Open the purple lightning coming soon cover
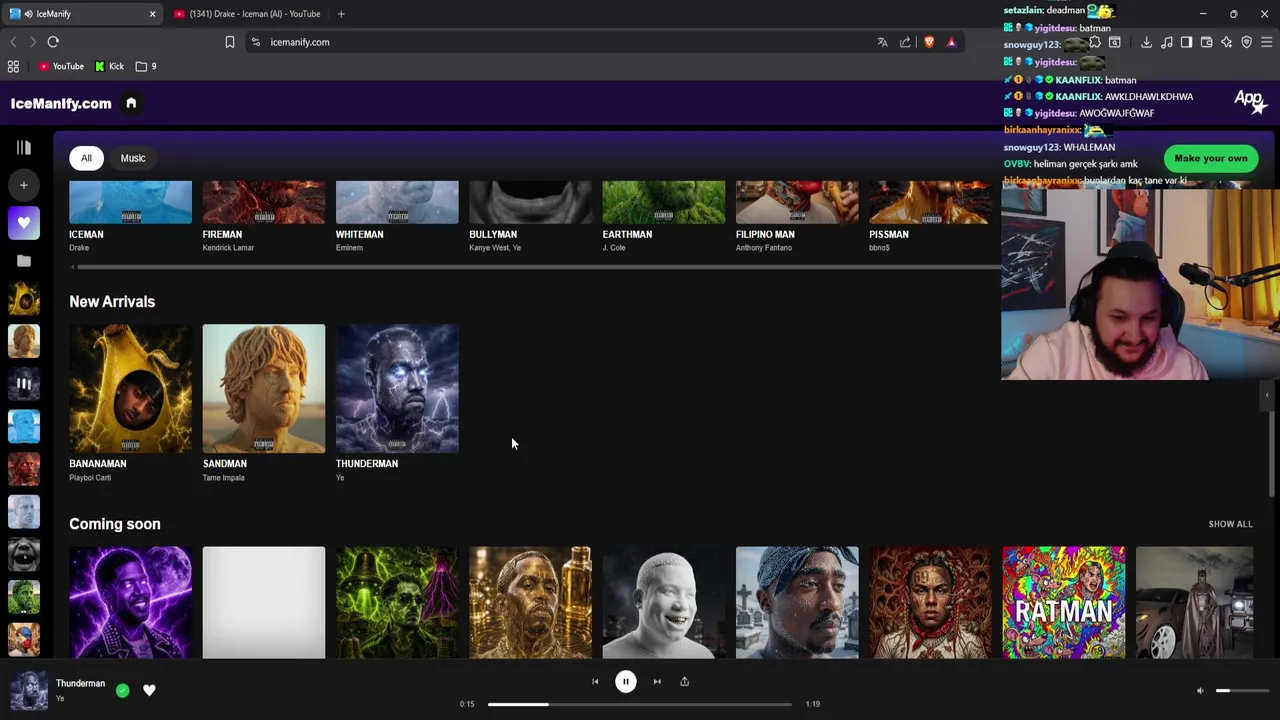This screenshot has width=1280, height=720. (x=130, y=602)
